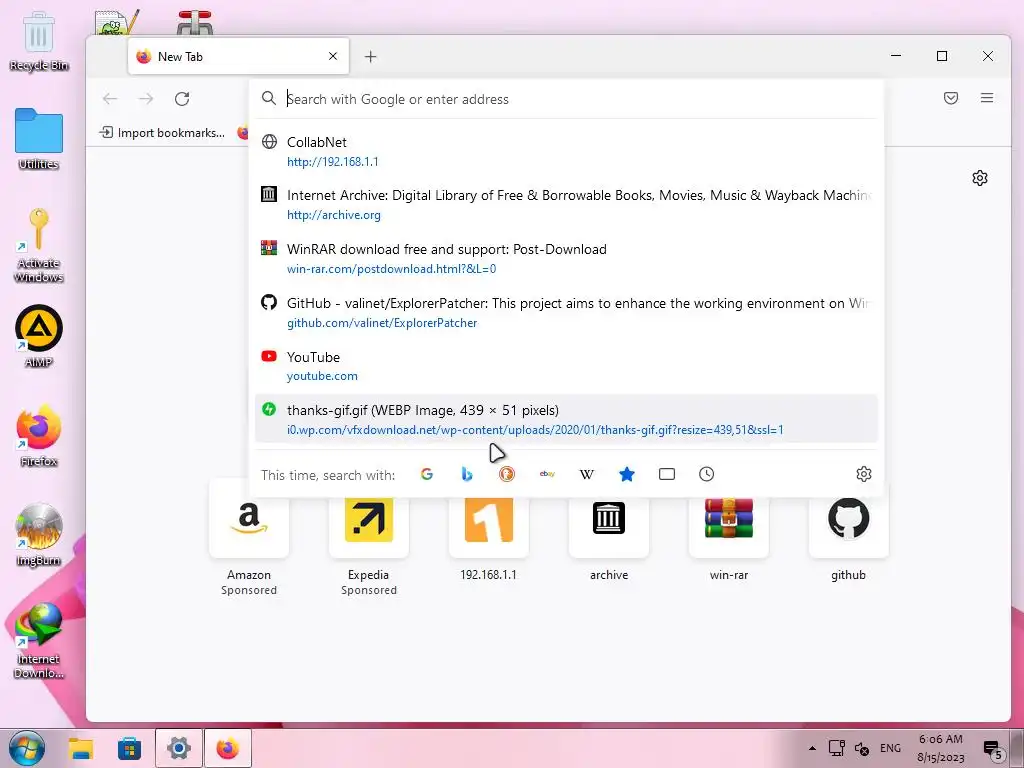This screenshot has width=1024, height=768.
Task: Close the New Tab tab
Action: point(333,56)
